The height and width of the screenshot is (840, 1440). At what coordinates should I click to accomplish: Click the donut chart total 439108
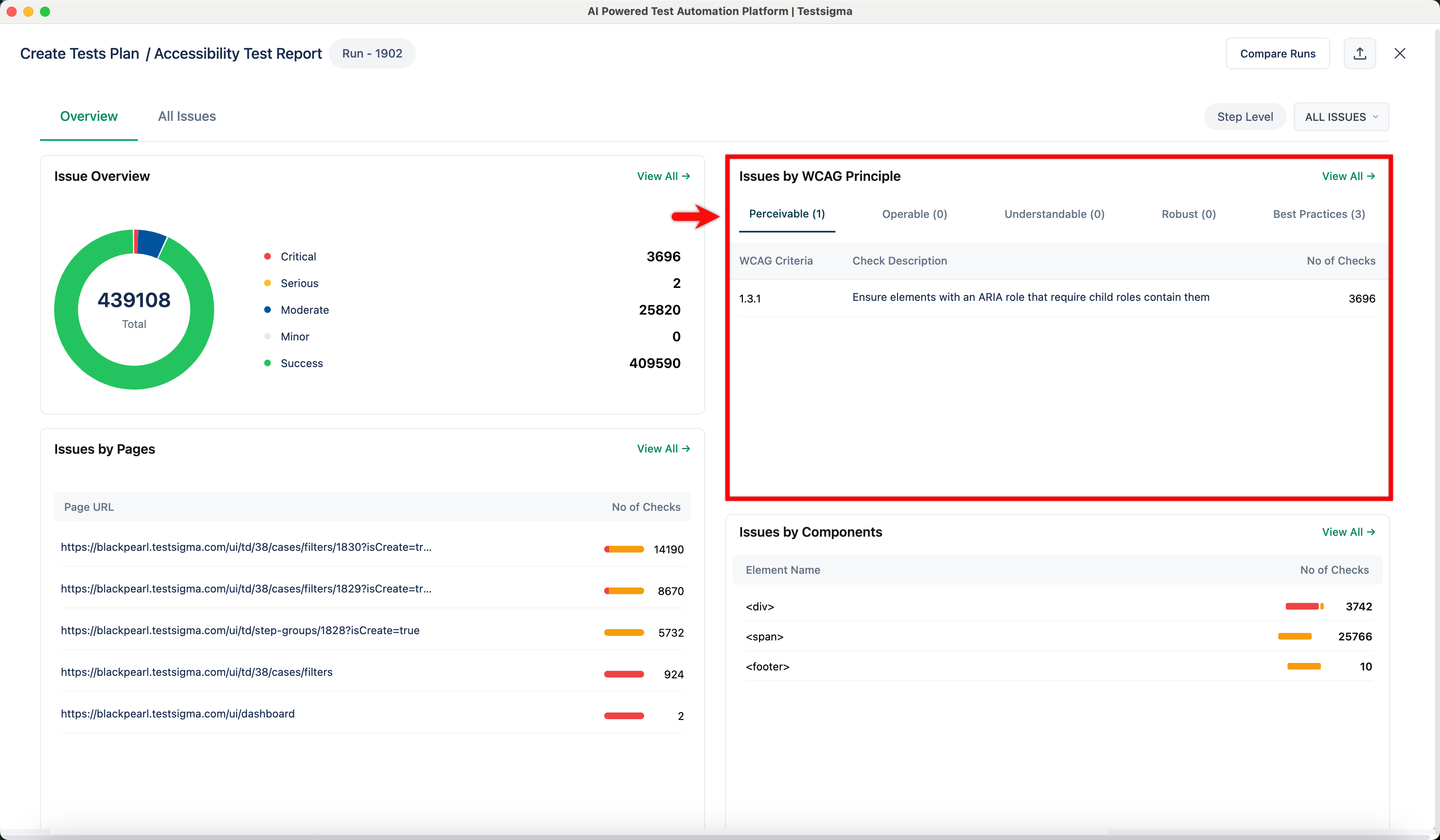134,300
